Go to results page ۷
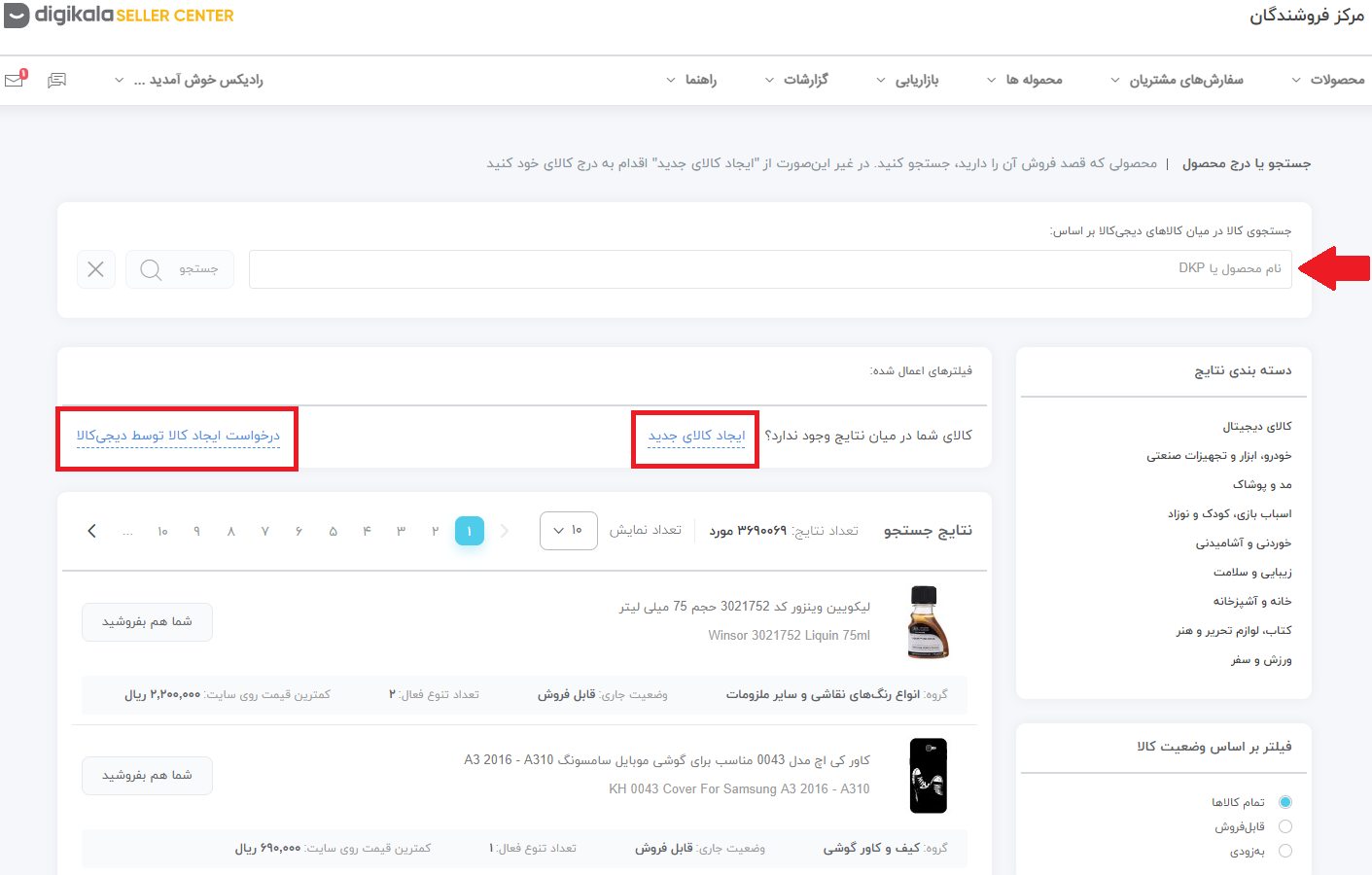The width and height of the screenshot is (1372, 875). [x=264, y=531]
